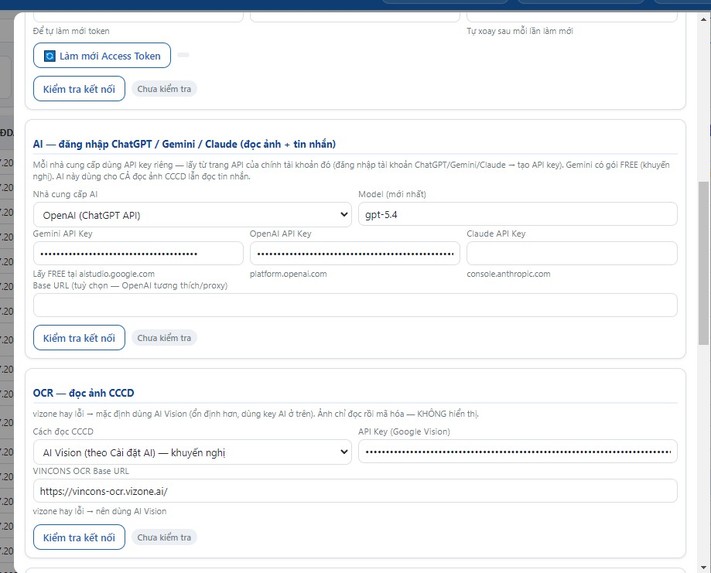Viewport: 711px width, 573px height.
Task: Click the empty Claude API Key field
Action: [572, 253]
